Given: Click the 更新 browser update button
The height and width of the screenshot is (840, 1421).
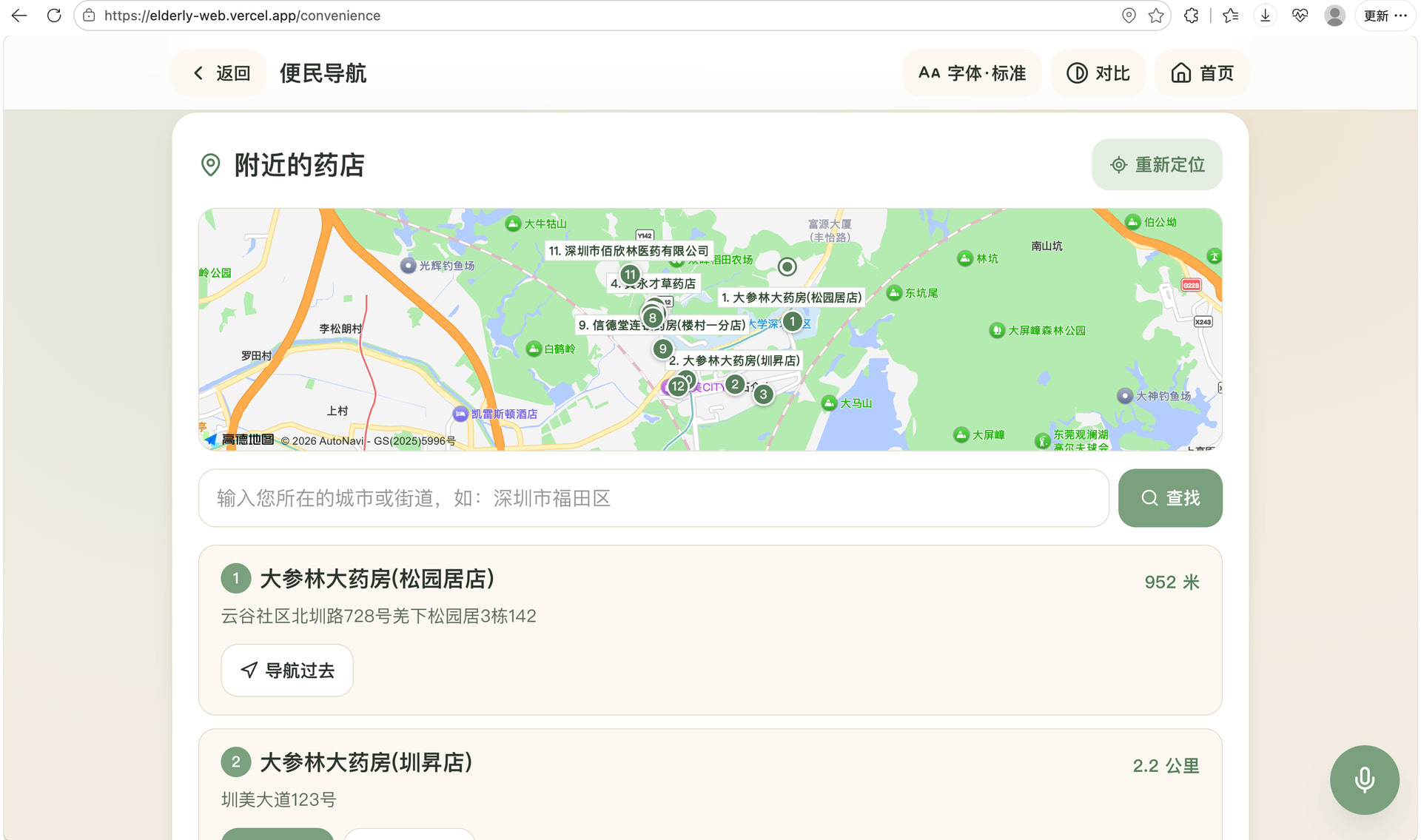Looking at the screenshot, I should pos(1385,16).
